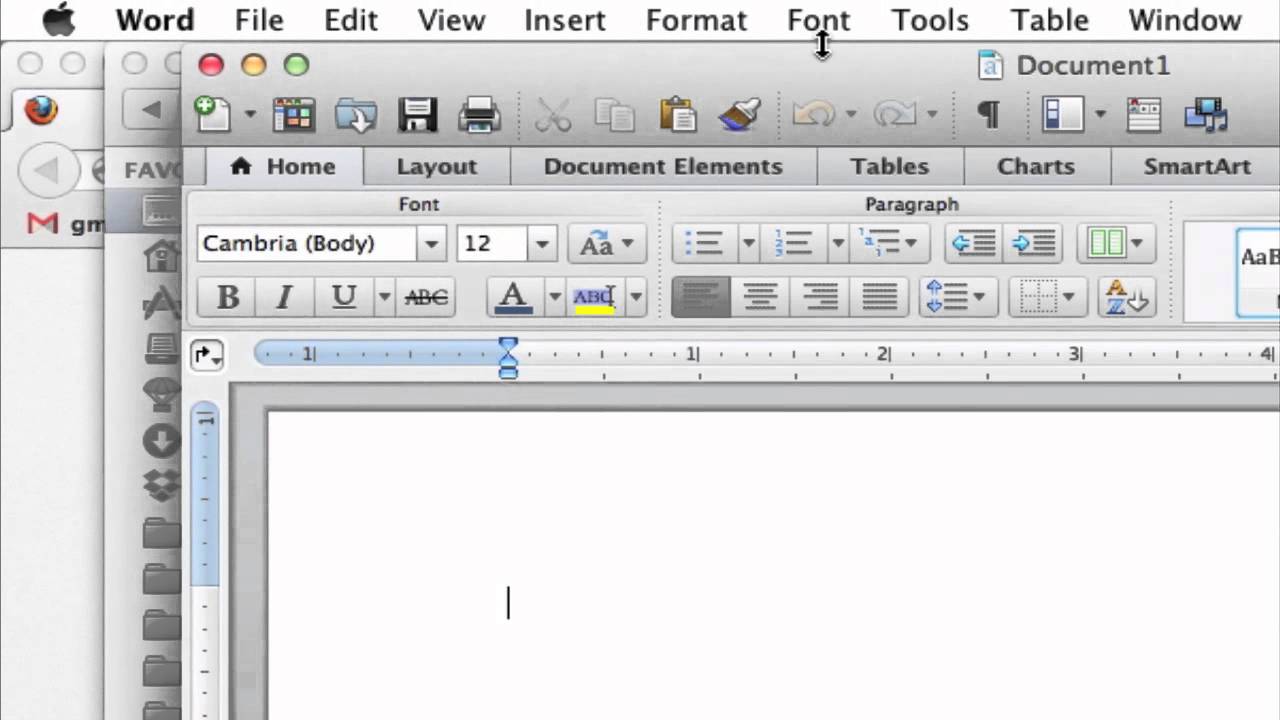
Task: Open the new-from-template gallery icon
Action: pyautogui.click(x=293, y=115)
